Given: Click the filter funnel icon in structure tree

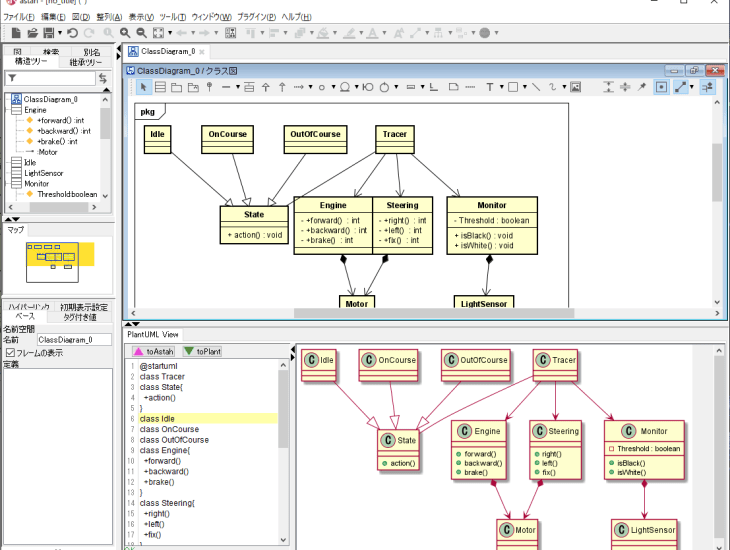Looking at the screenshot, I should [x=12, y=78].
